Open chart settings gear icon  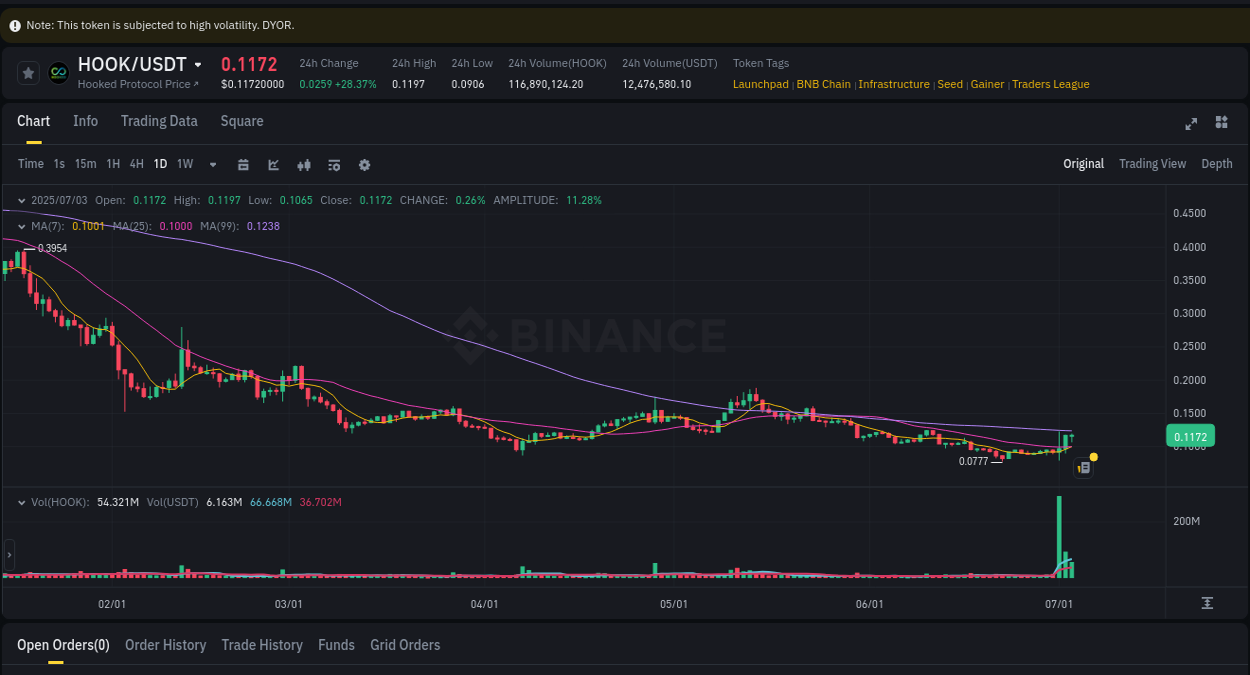click(x=364, y=164)
